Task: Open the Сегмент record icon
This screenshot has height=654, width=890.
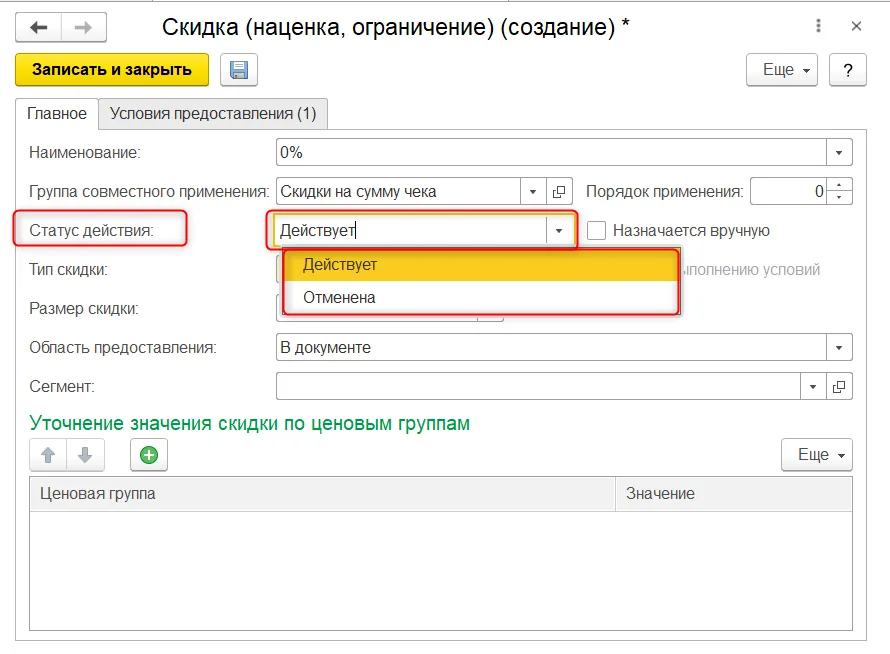Action: pos(839,387)
